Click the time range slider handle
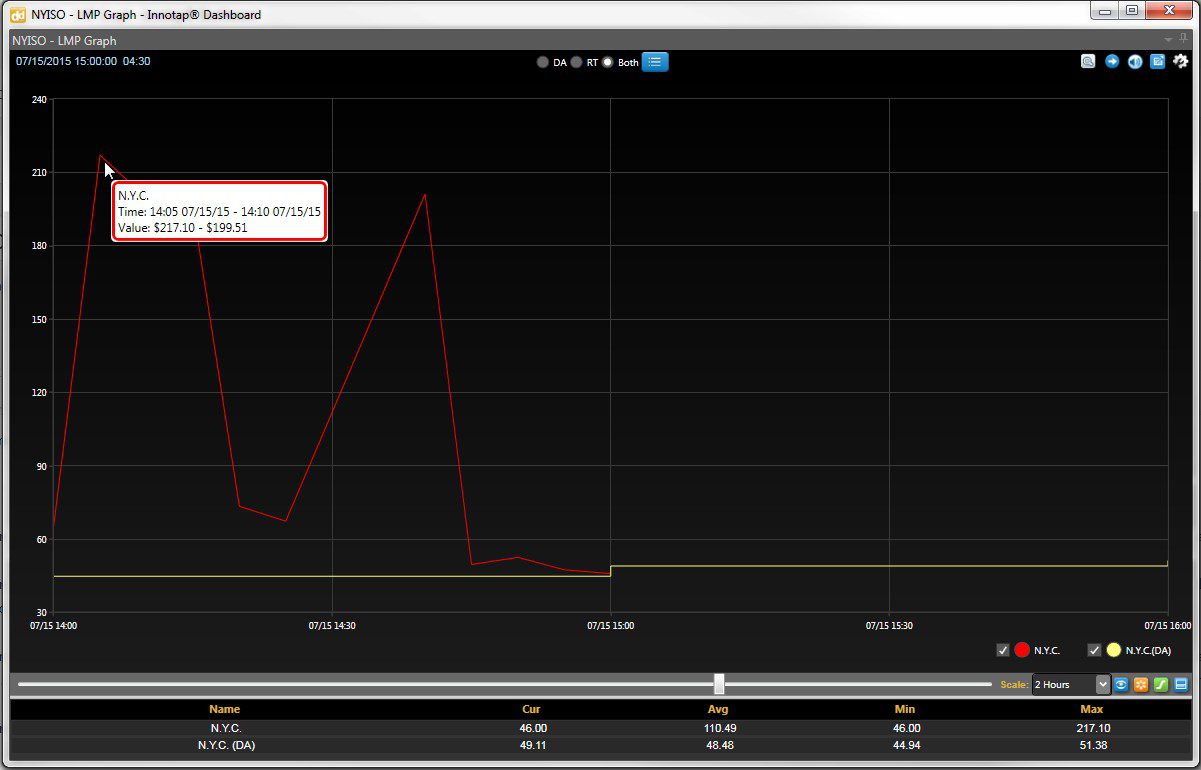This screenshot has height=770, width=1201. pyautogui.click(x=719, y=684)
